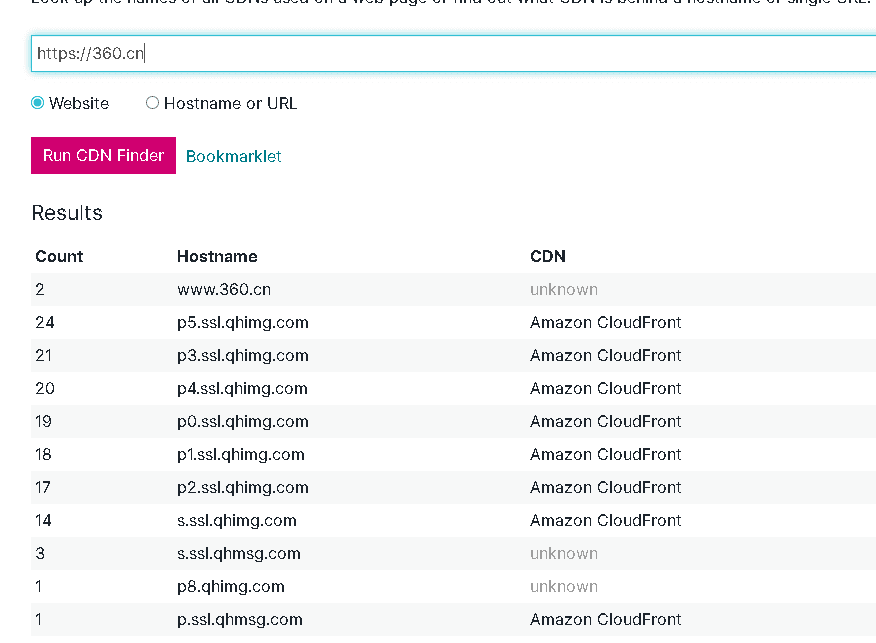The width and height of the screenshot is (876, 643).
Task: Click the Count column header
Action: [x=59, y=256]
